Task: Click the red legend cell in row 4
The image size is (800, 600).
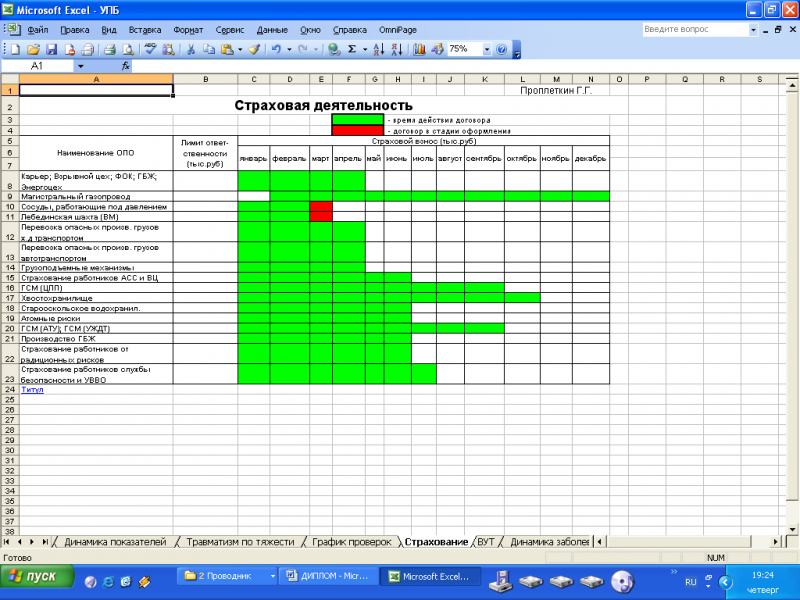Action: pos(357,131)
